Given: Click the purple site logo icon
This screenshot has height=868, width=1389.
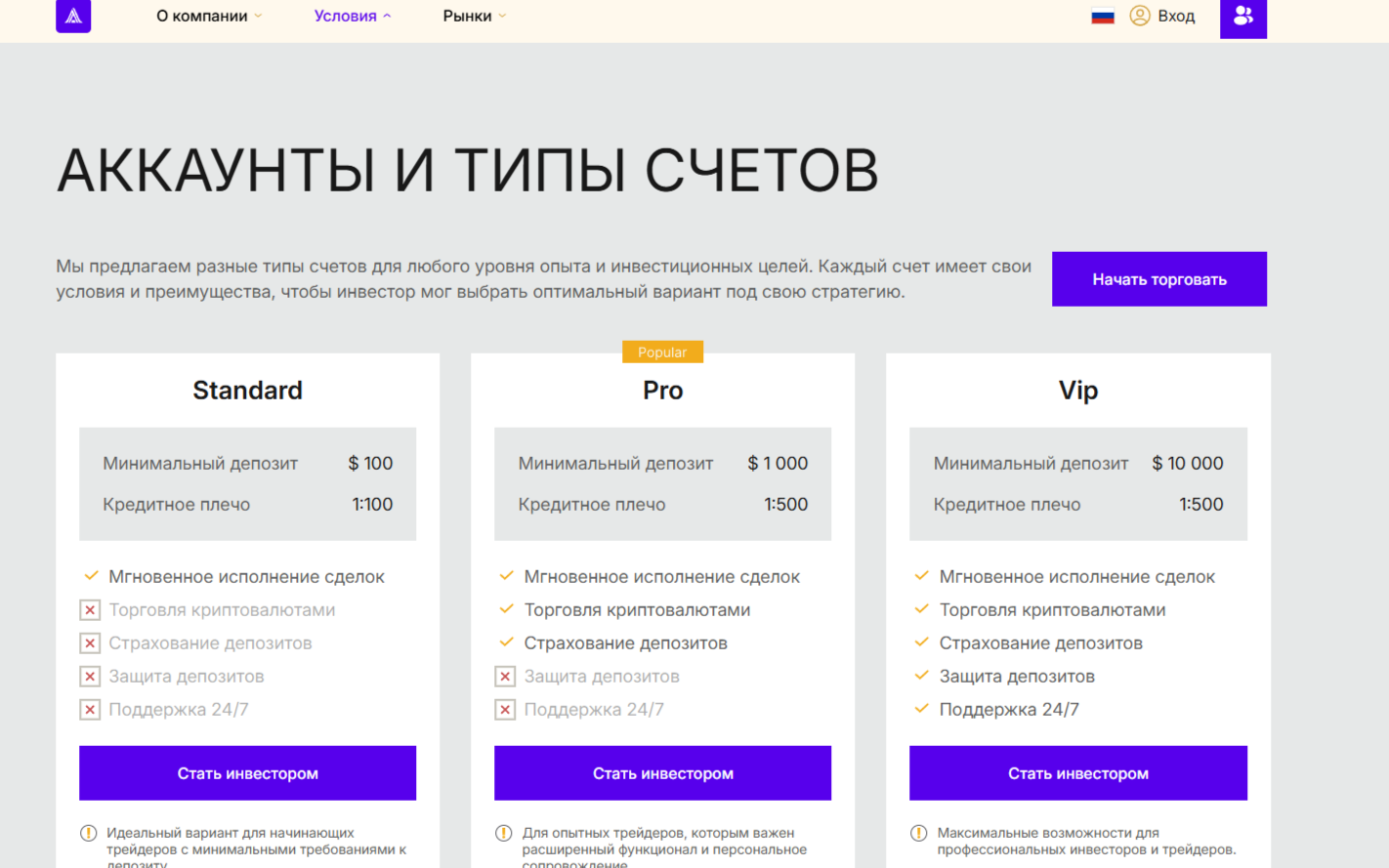Looking at the screenshot, I should (73, 16).
